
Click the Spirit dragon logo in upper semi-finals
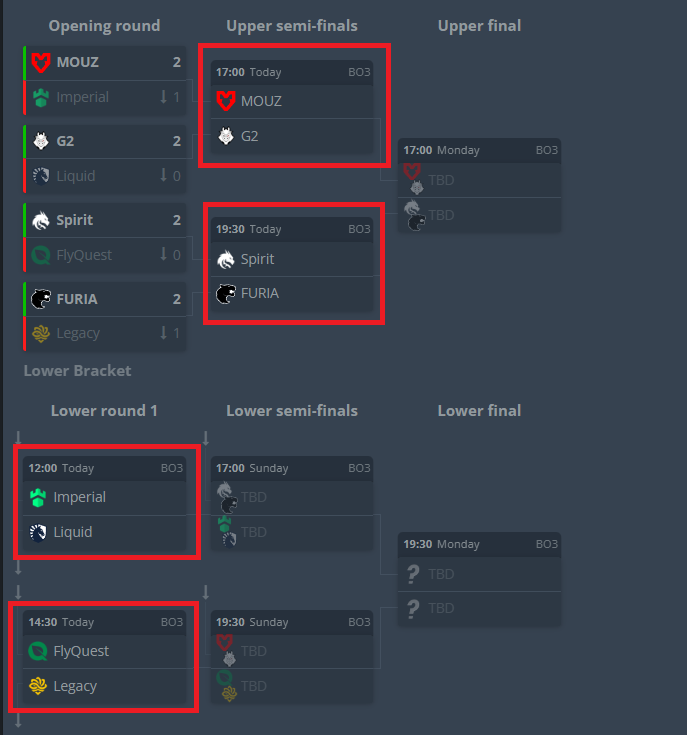(x=225, y=259)
